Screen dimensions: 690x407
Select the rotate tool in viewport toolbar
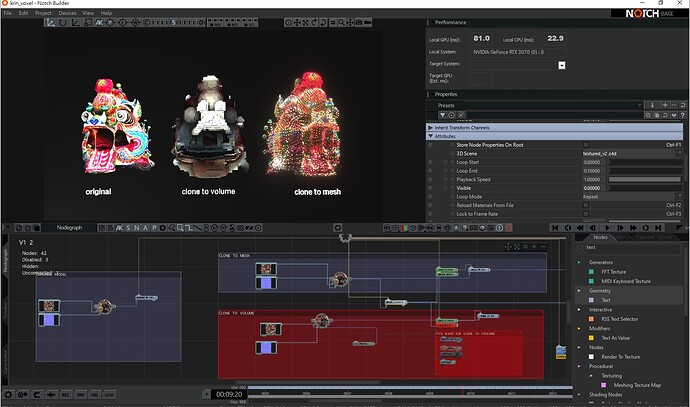coord(63,22)
